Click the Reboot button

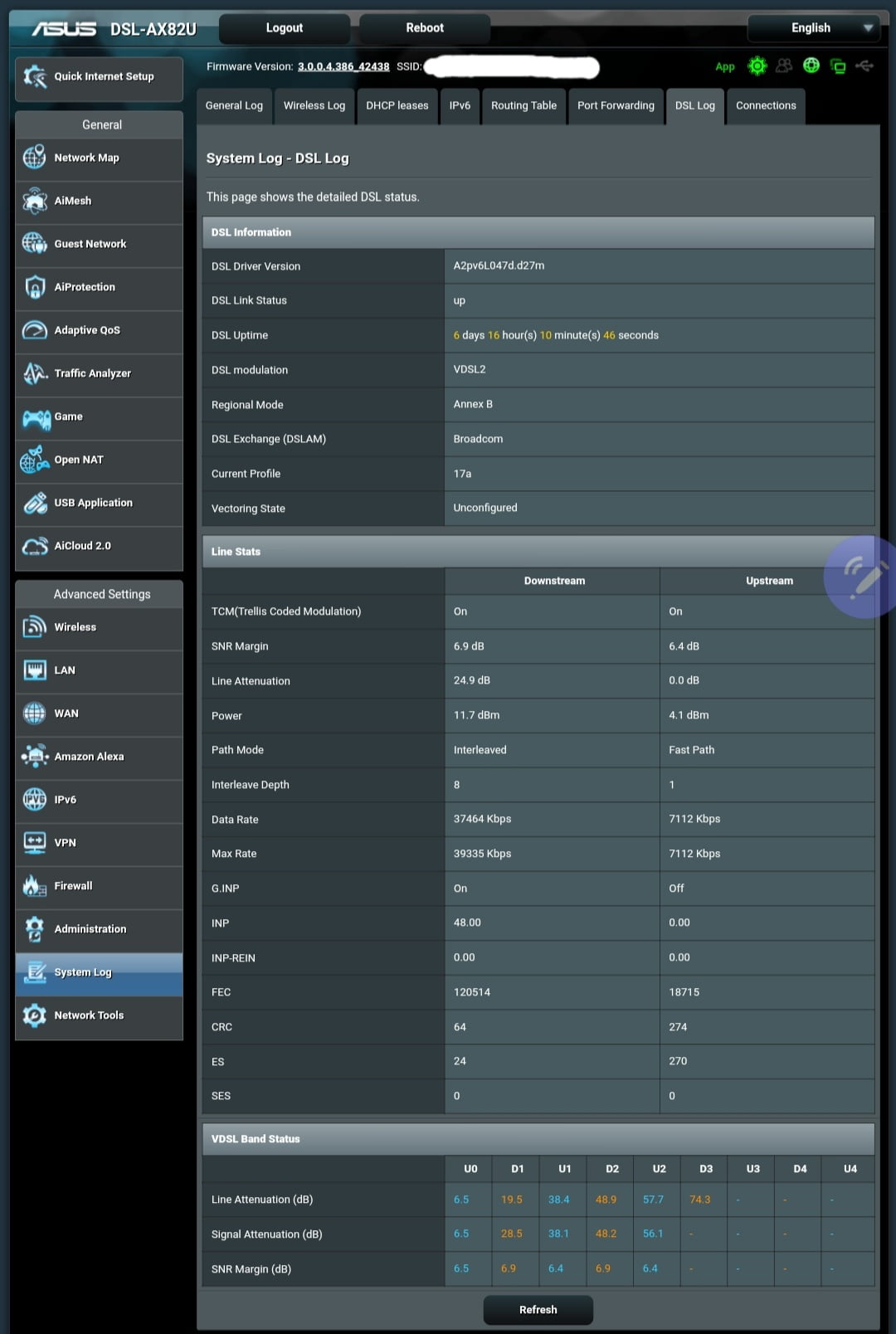click(425, 28)
